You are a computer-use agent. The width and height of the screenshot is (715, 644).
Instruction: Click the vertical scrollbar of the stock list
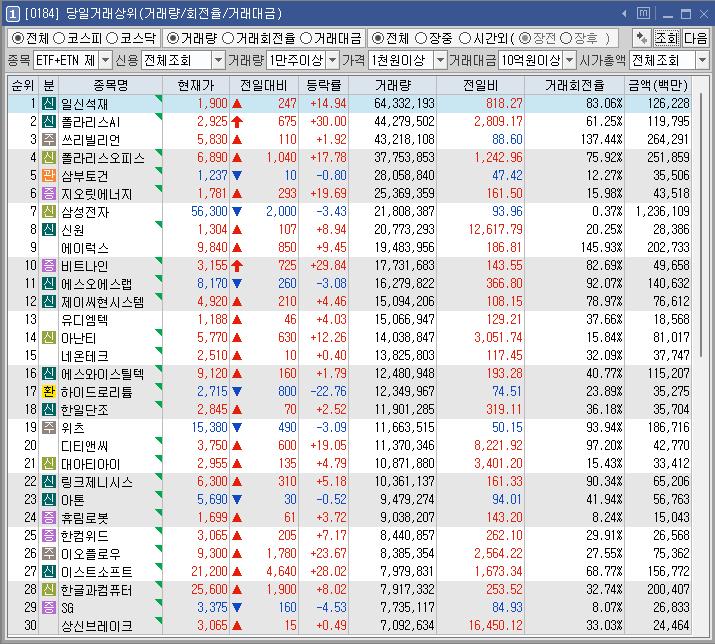[x=700, y=224]
